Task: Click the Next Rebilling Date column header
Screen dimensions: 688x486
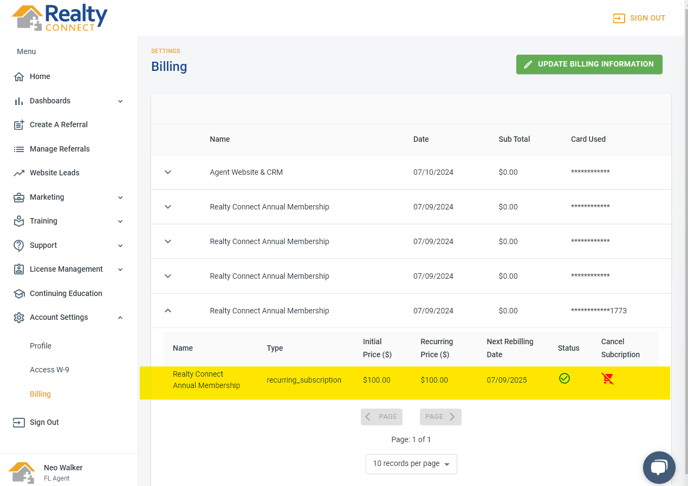Action: click(x=510, y=348)
